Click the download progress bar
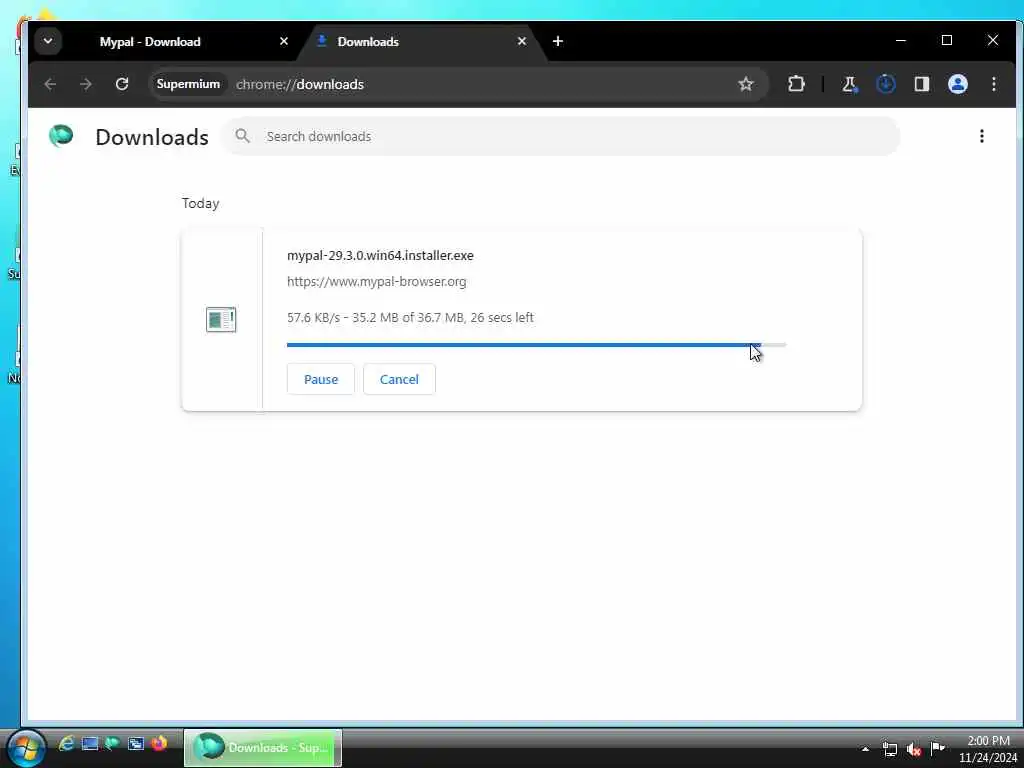Image resolution: width=1024 pixels, height=768 pixels. [536, 344]
